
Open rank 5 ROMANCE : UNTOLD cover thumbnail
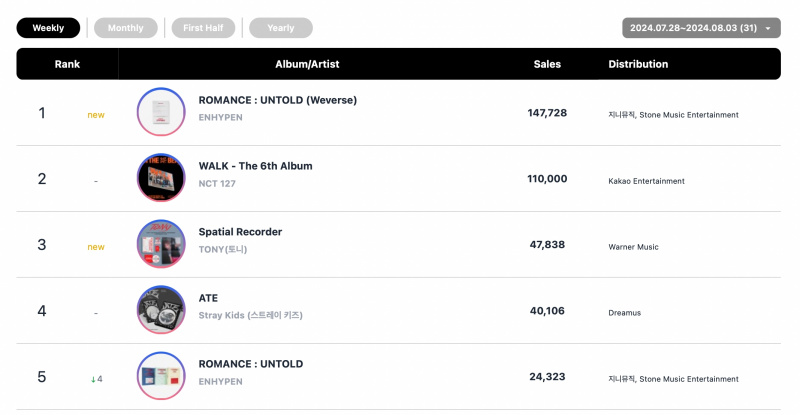(161, 376)
